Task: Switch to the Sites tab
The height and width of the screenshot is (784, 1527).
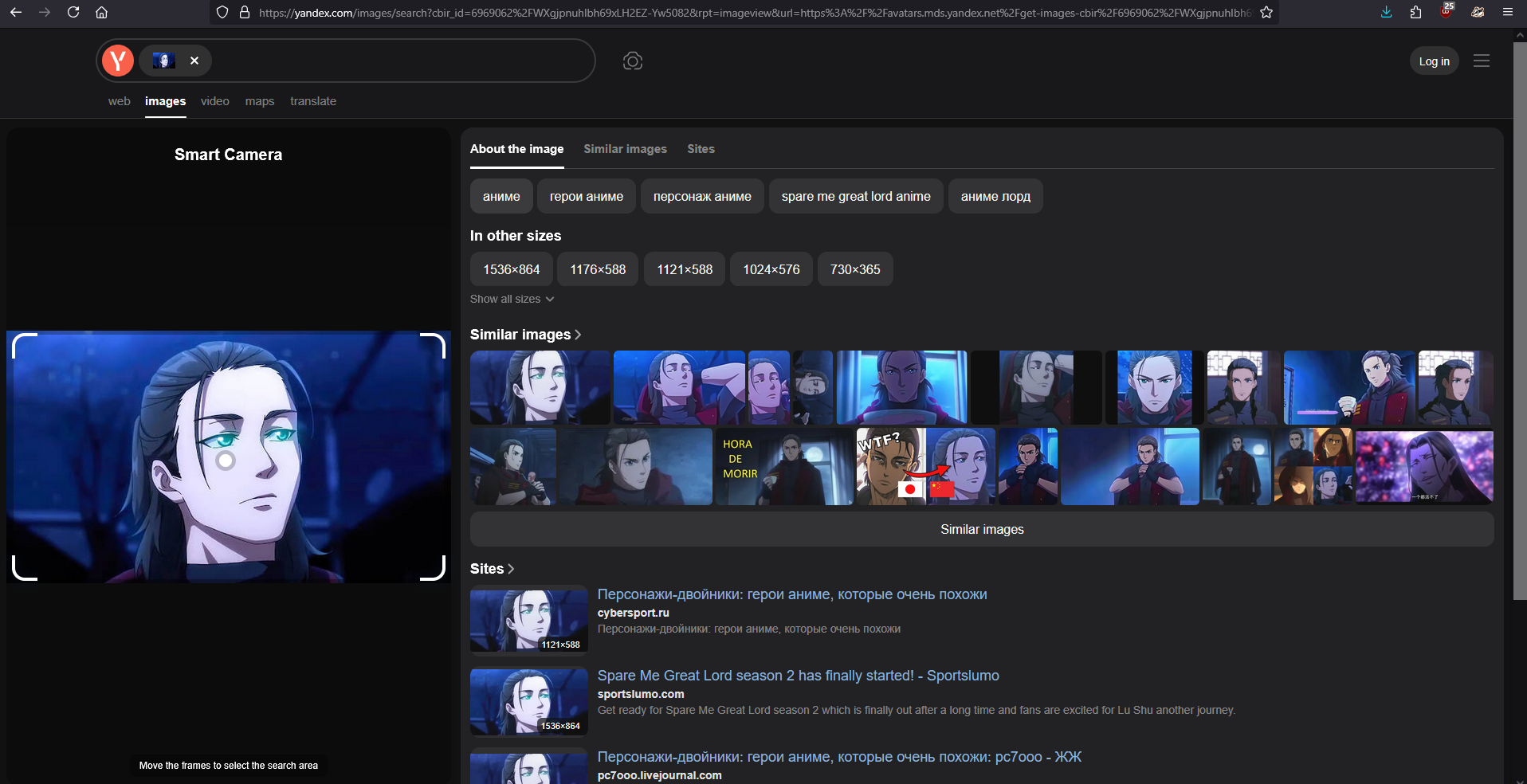Action: 701,149
